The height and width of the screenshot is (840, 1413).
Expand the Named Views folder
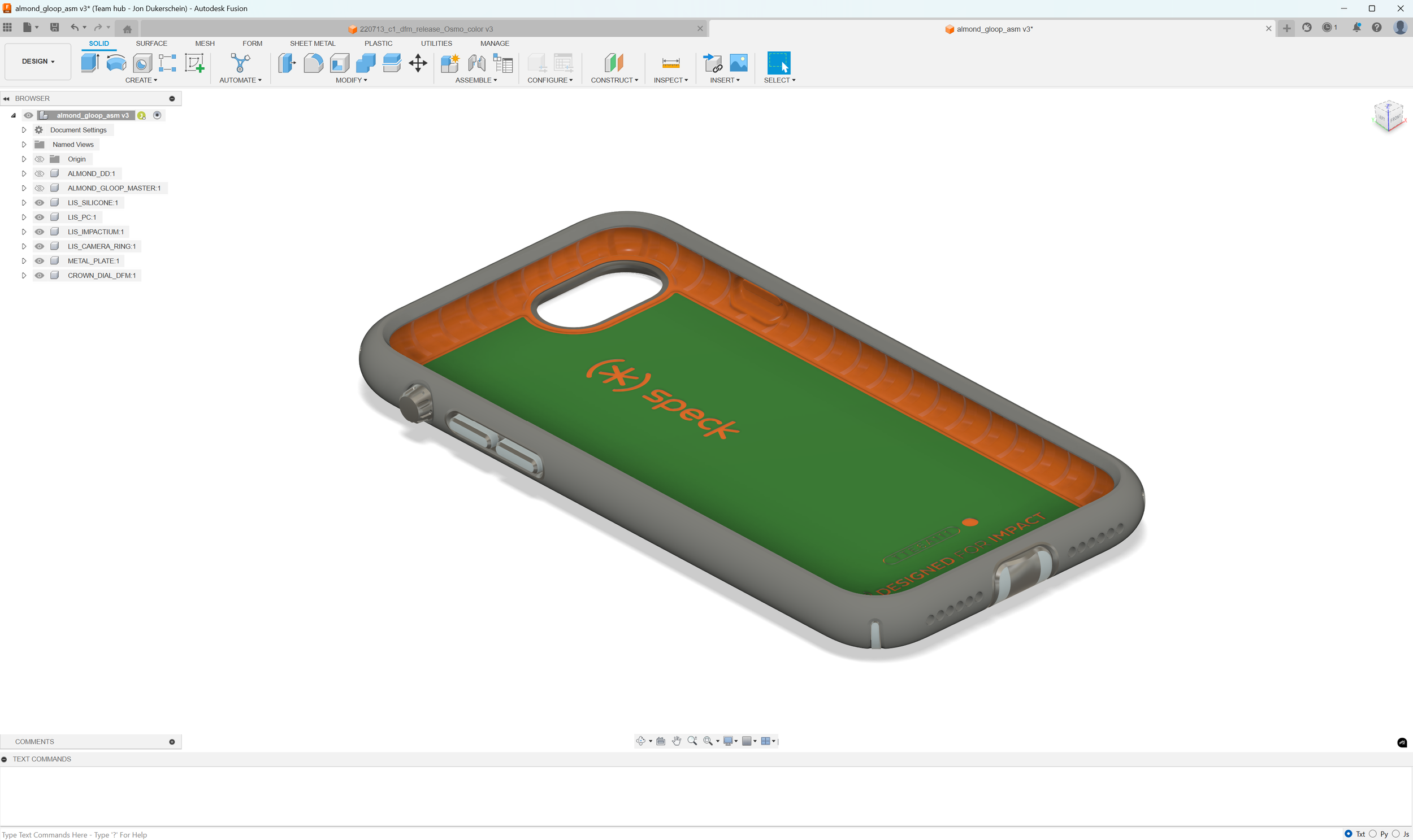24,145
